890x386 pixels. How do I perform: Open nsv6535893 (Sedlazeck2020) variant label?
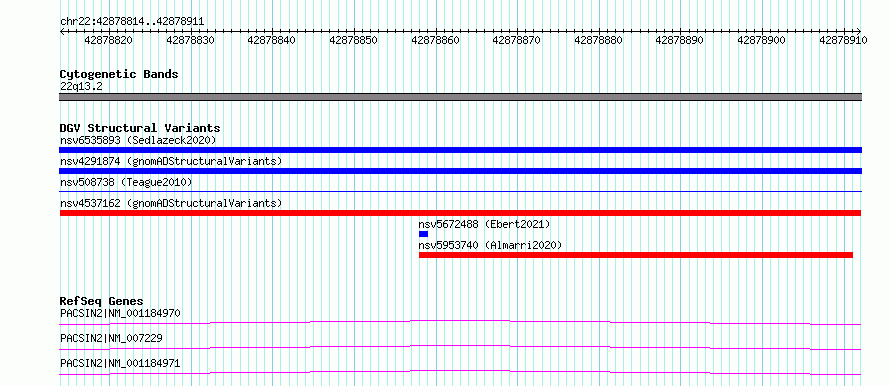click(138, 140)
